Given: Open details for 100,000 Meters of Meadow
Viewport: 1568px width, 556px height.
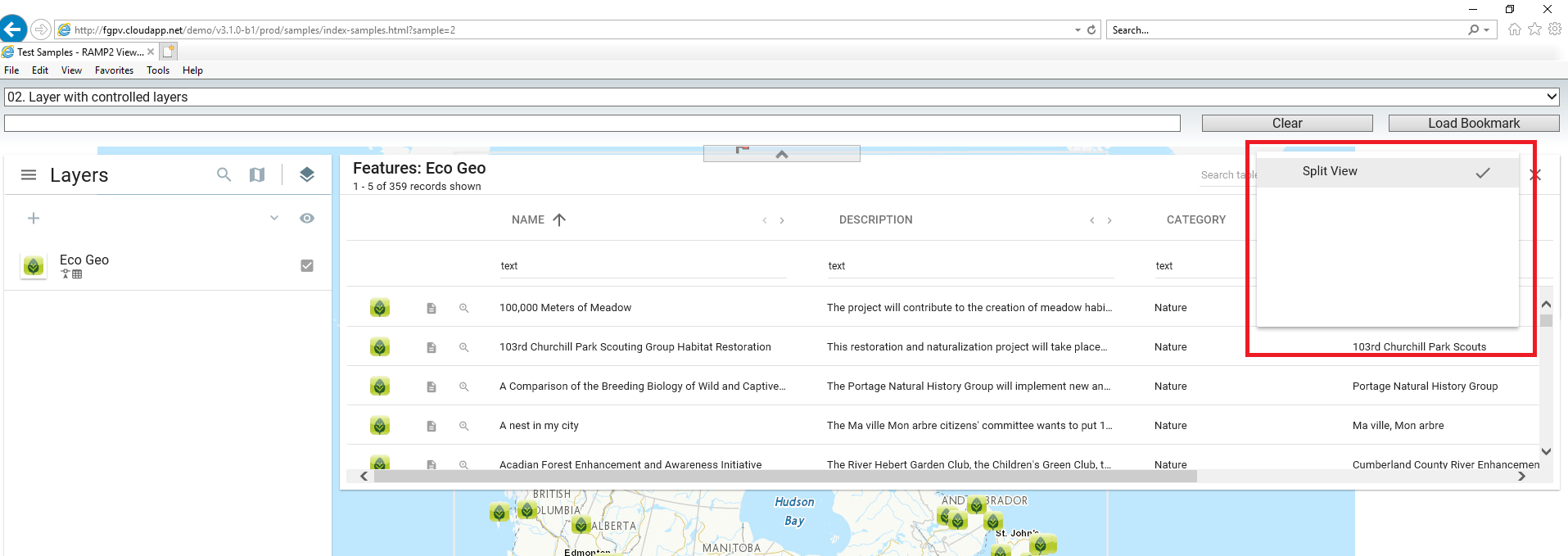Looking at the screenshot, I should tap(432, 308).
